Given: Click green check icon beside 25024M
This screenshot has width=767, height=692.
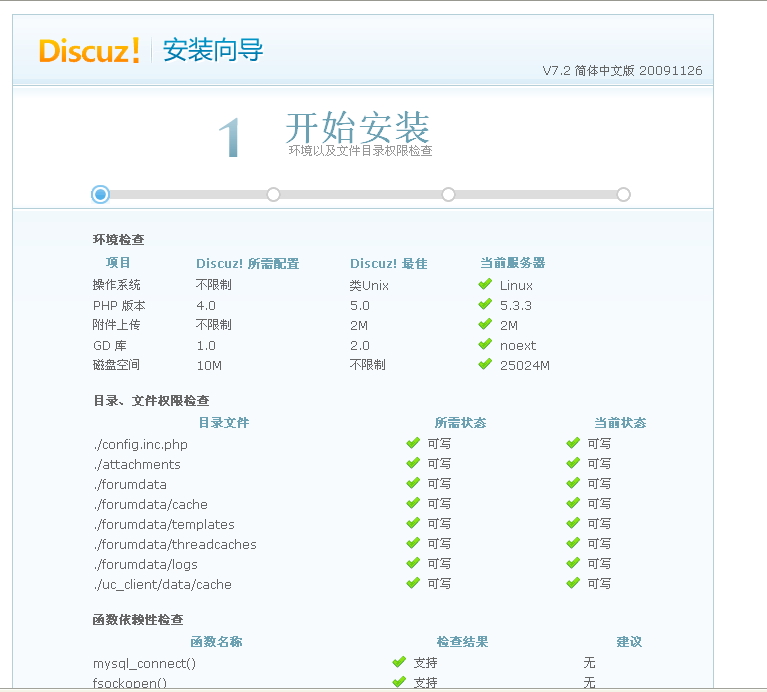Looking at the screenshot, I should point(485,364).
